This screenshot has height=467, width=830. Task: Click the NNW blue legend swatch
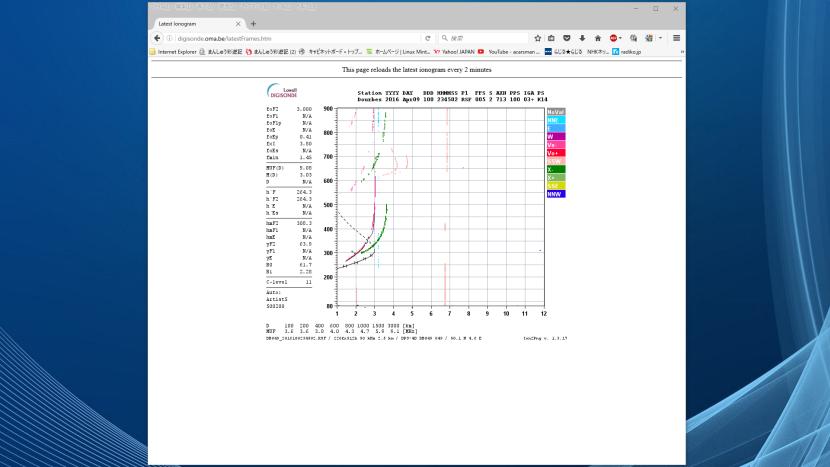point(556,194)
